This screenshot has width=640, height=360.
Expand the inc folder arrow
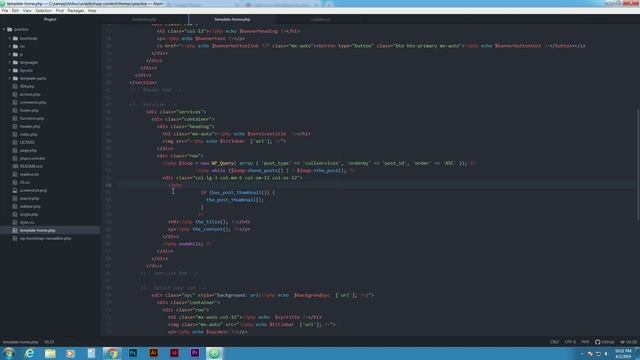tap(10, 46)
